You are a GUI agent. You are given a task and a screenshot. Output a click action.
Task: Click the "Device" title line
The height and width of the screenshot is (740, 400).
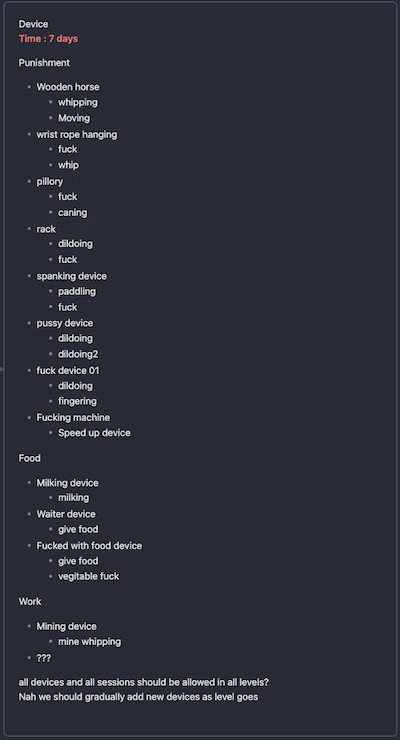(33, 24)
